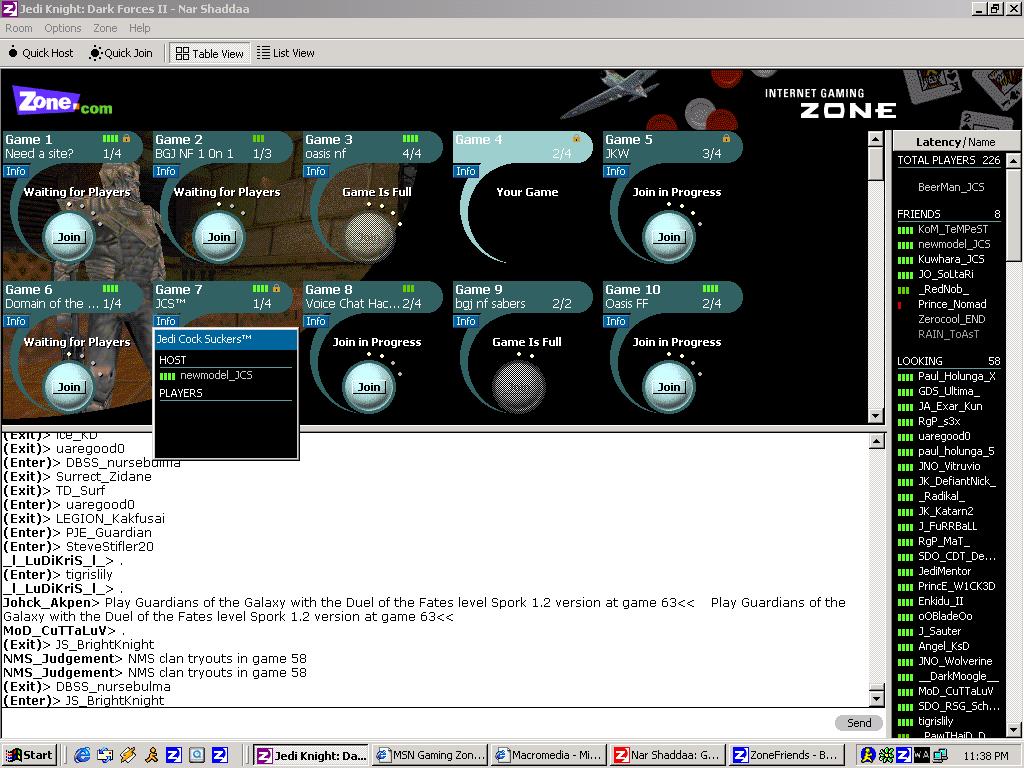Open the Room menu

pos(18,28)
